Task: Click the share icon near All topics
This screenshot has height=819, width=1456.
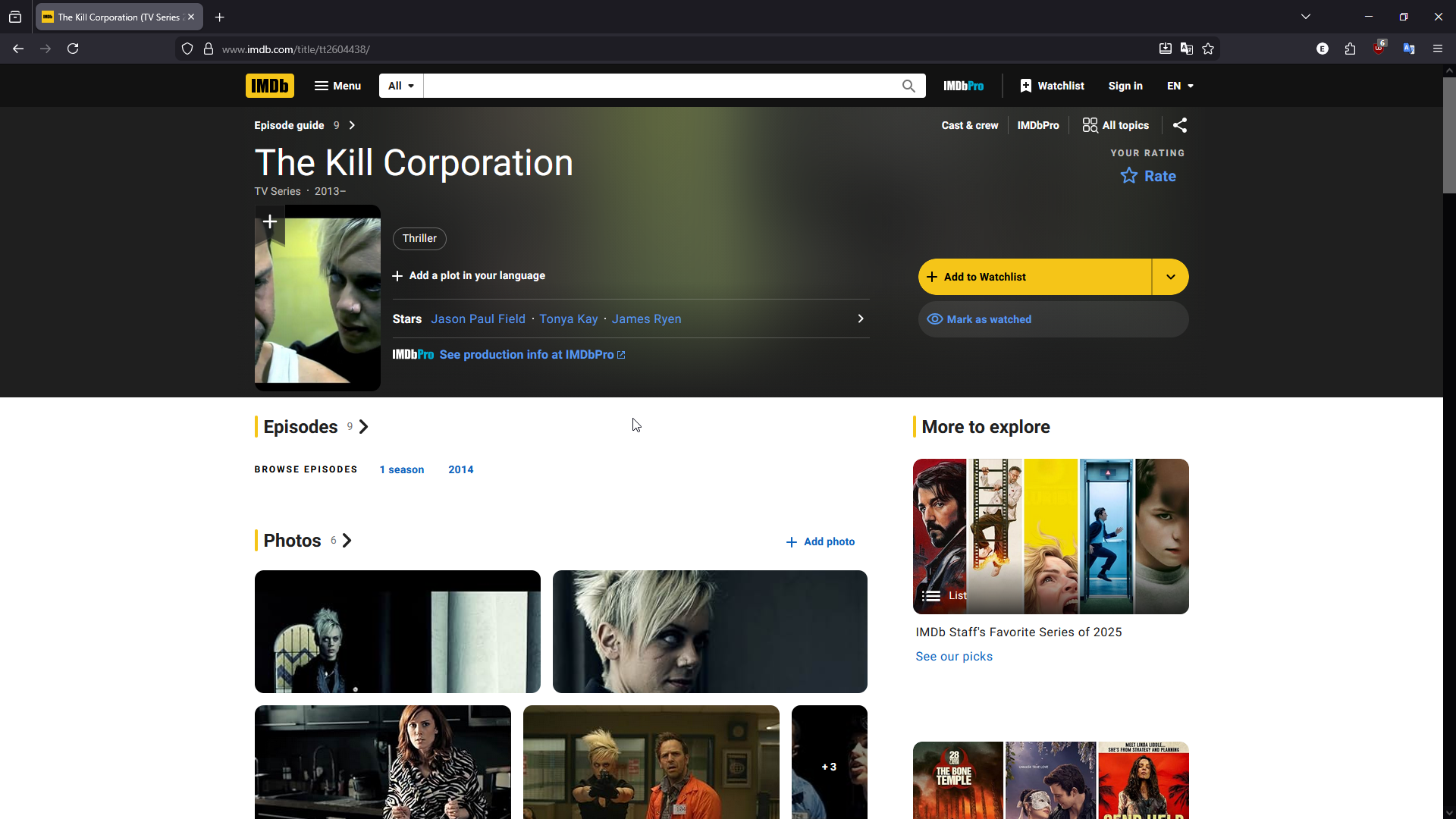Action: coord(1180,125)
